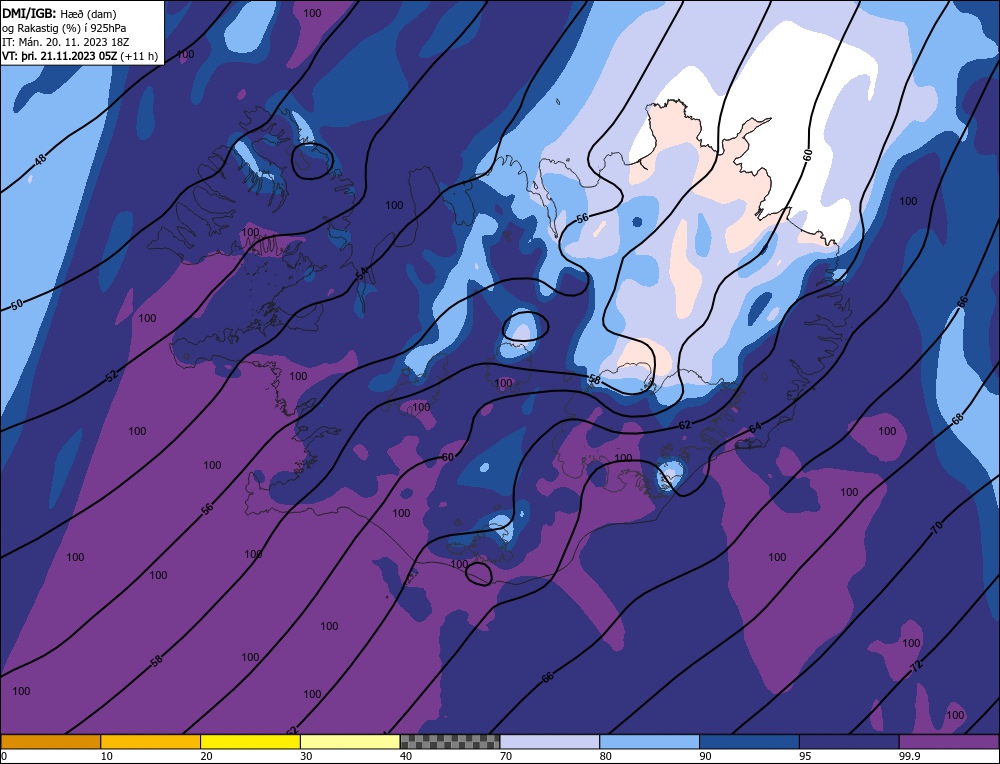1000x764 pixels.
Task: Click the '99.9' legend scale value
Action: (909, 756)
